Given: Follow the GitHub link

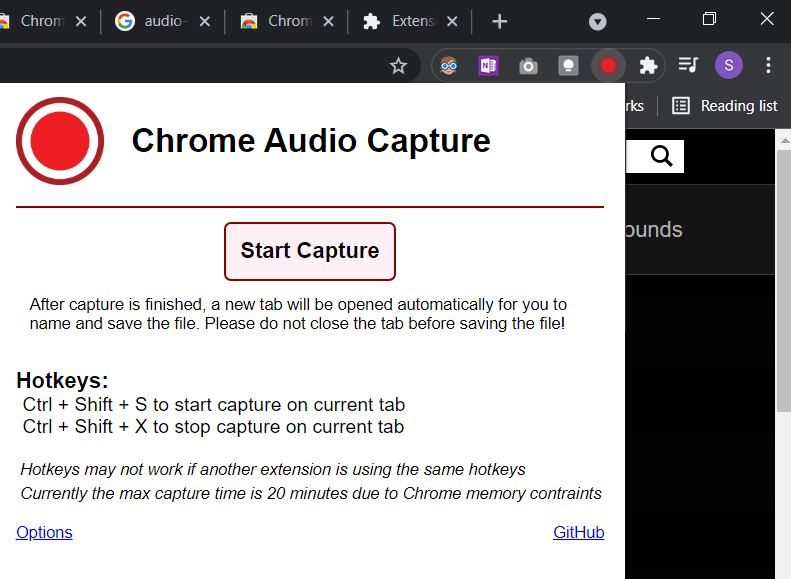Looking at the screenshot, I should click(x=578, y=532).
